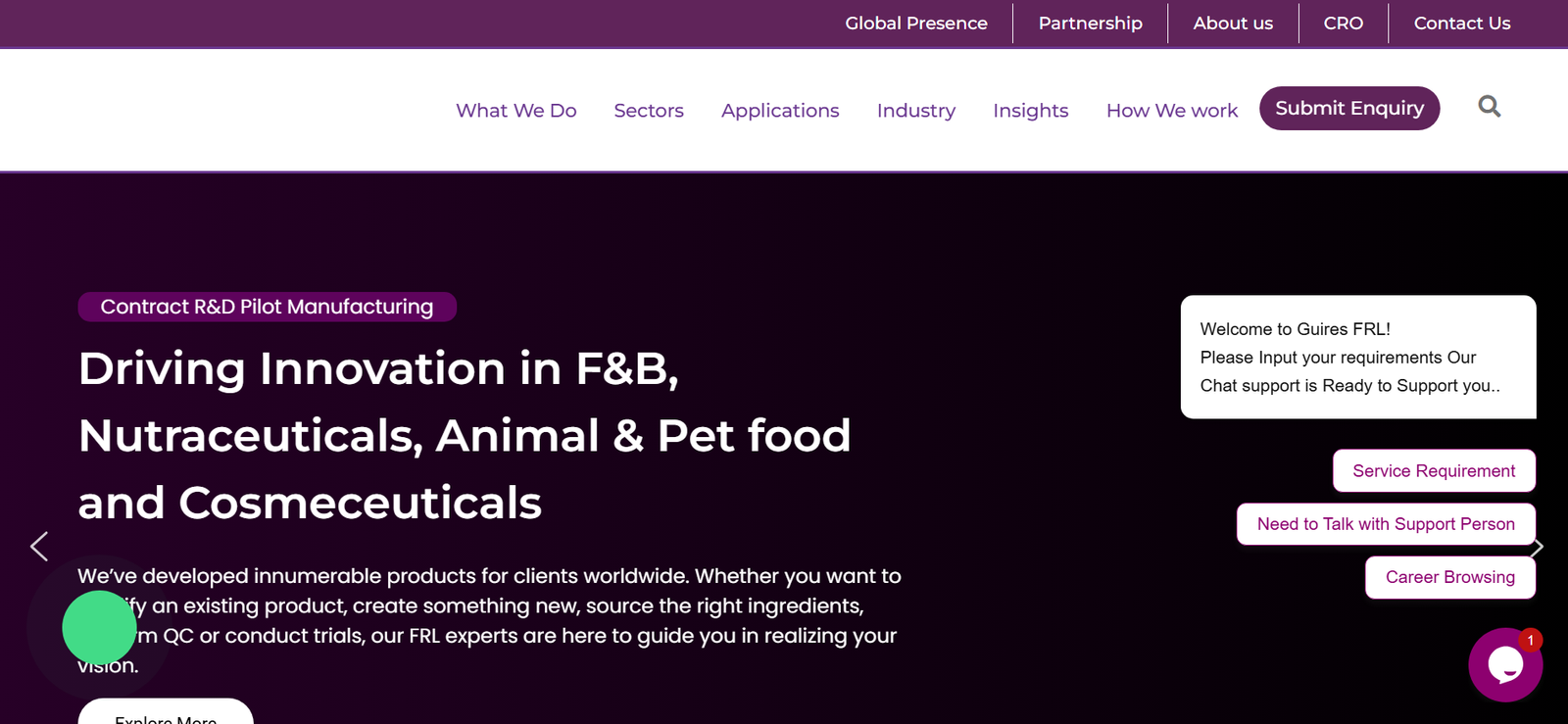Navigate to the CRO page
This screenshot has height=724, width=1568.
tap(1343, 24)
